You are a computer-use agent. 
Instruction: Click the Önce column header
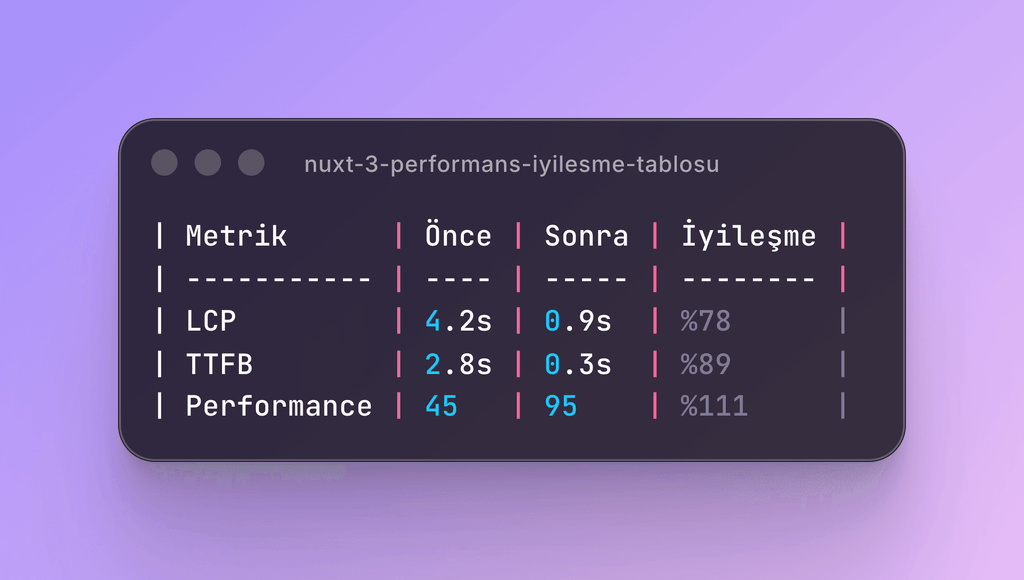pos(457,236)
